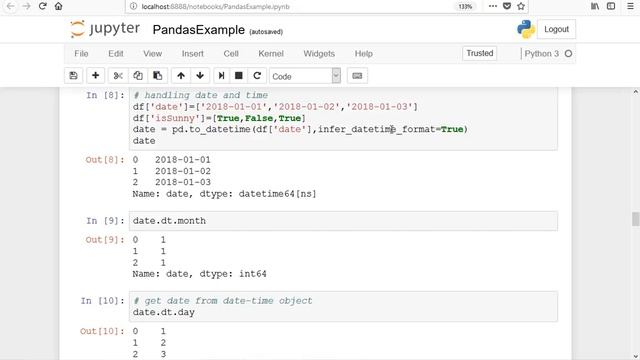Click the 'dtype: int64' output line
The height and width of the screenshot is (360, 640).
pyautogui.click(x=233, y=273)
